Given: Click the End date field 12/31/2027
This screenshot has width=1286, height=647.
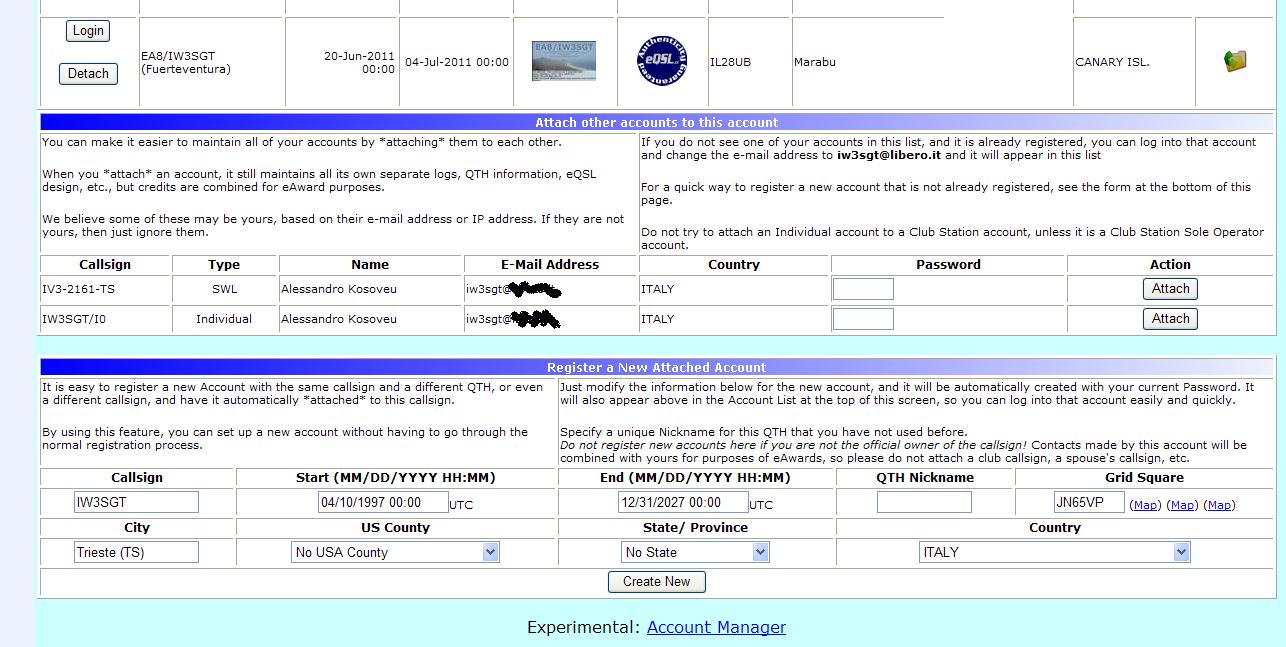Looking at the screenshot, I should pos(683,502).
